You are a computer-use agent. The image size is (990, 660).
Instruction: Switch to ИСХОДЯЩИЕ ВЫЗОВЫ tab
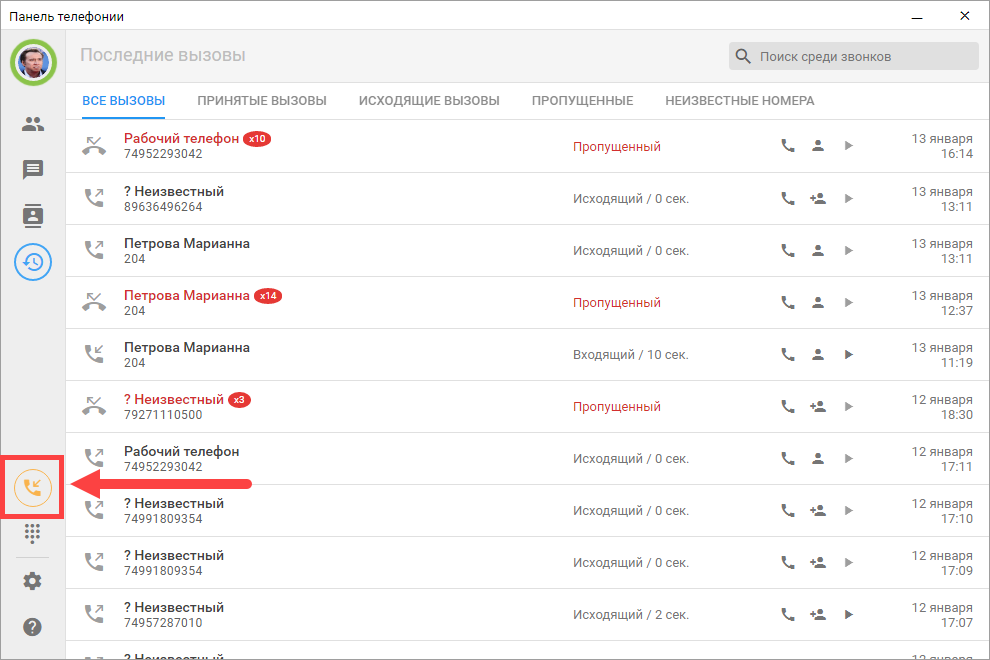(x=429, y=101)
